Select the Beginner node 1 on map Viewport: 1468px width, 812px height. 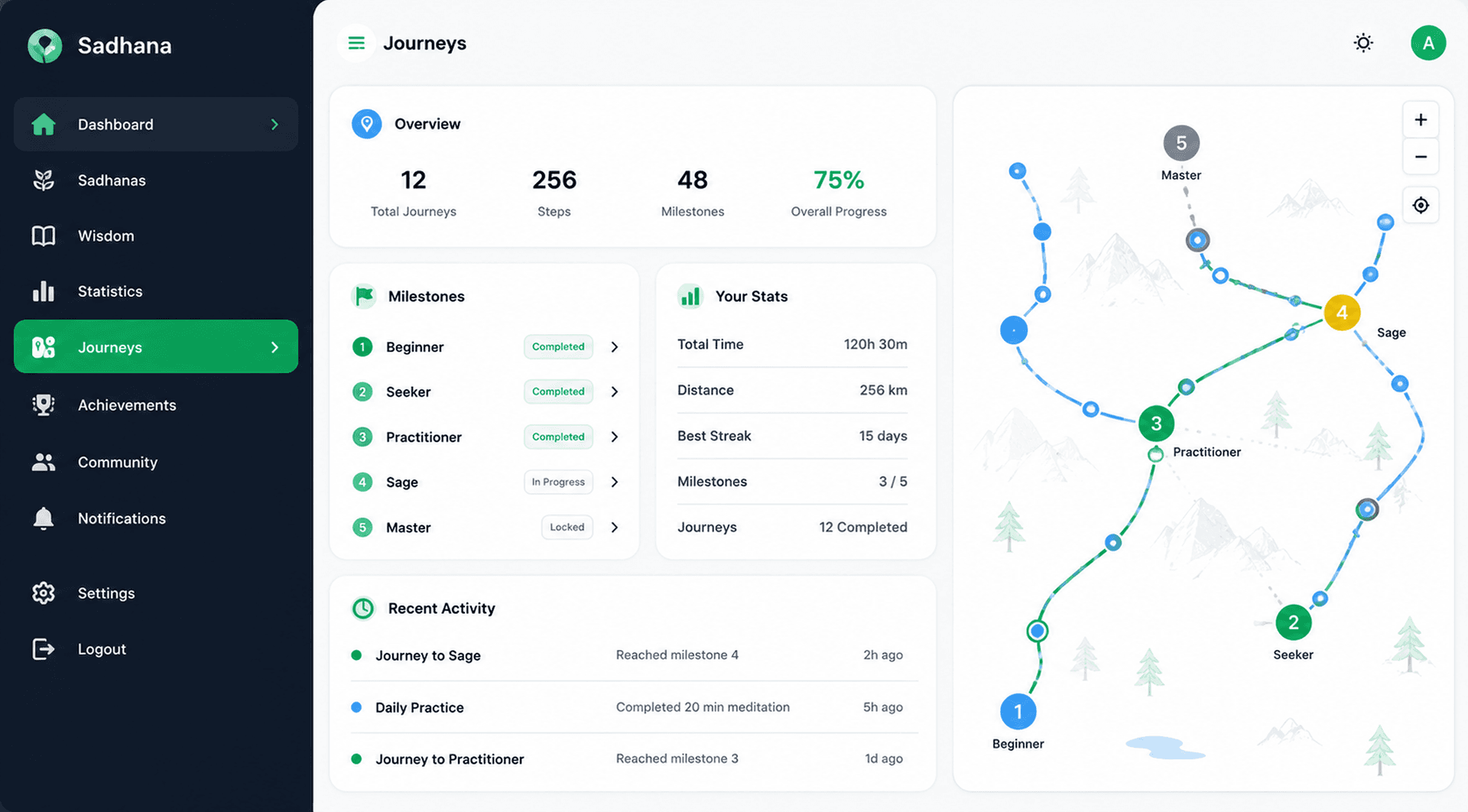[1018, 712]
